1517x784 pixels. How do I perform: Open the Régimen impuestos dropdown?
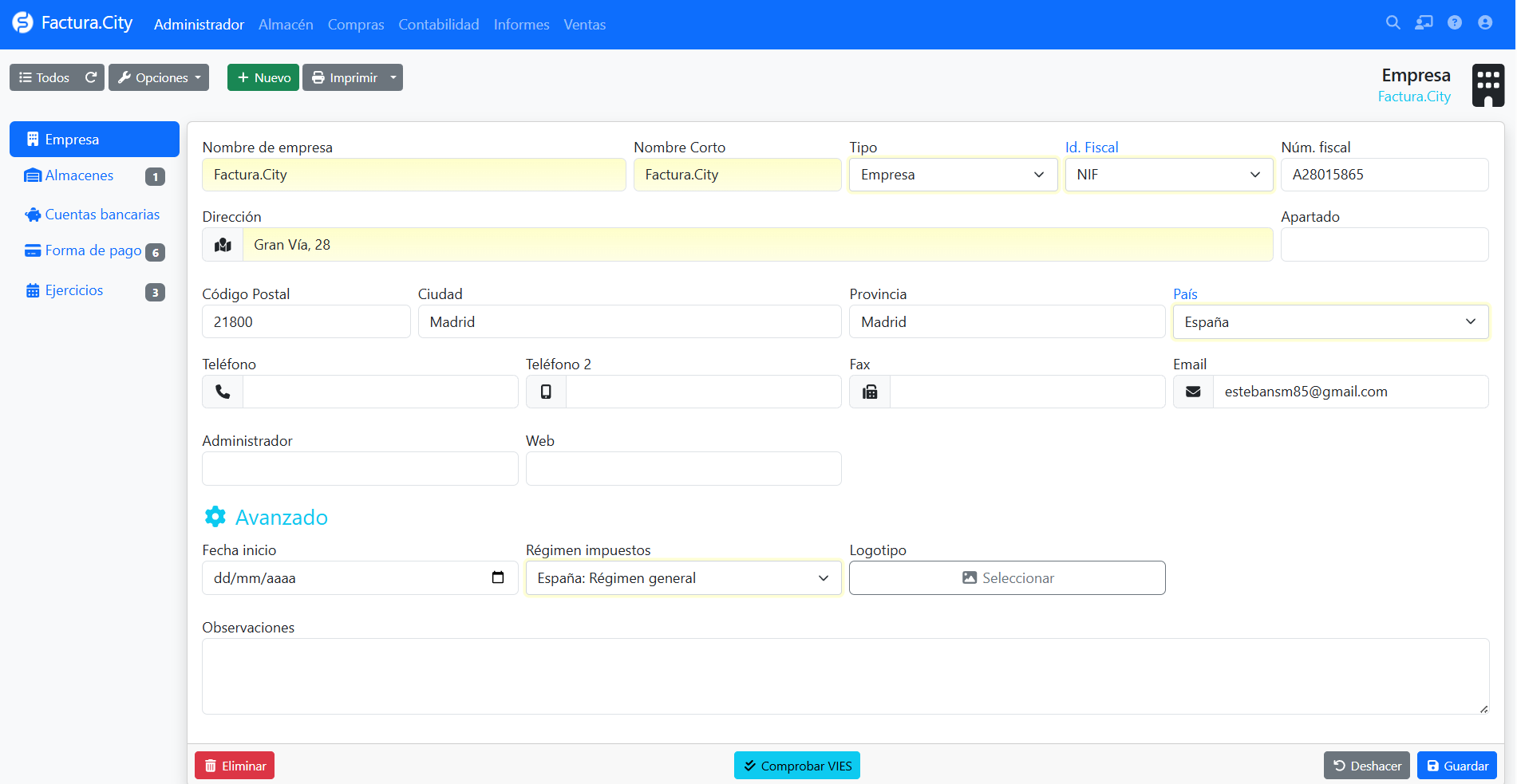tap(683, 577)
